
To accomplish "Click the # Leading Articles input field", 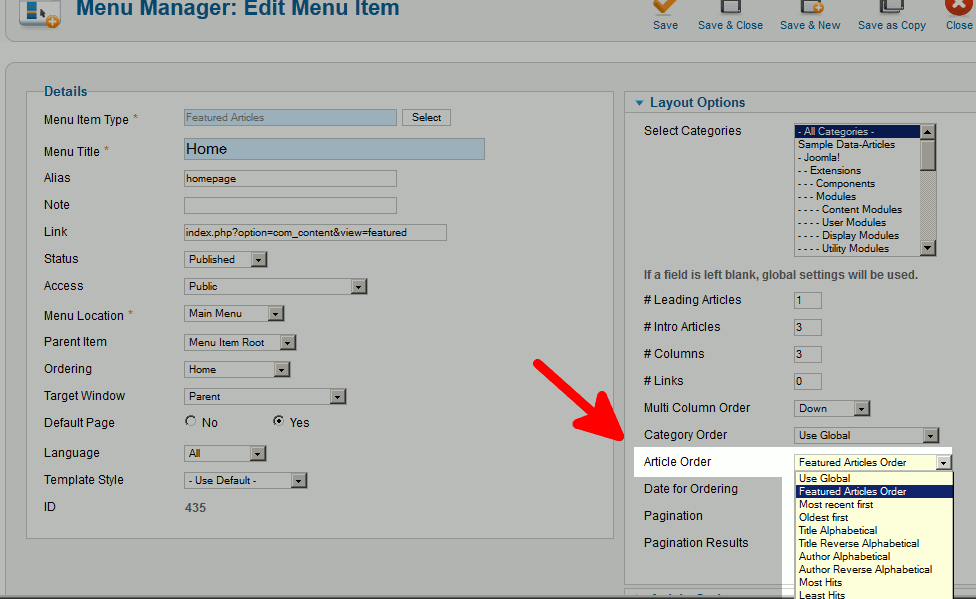I will [807, 300].
